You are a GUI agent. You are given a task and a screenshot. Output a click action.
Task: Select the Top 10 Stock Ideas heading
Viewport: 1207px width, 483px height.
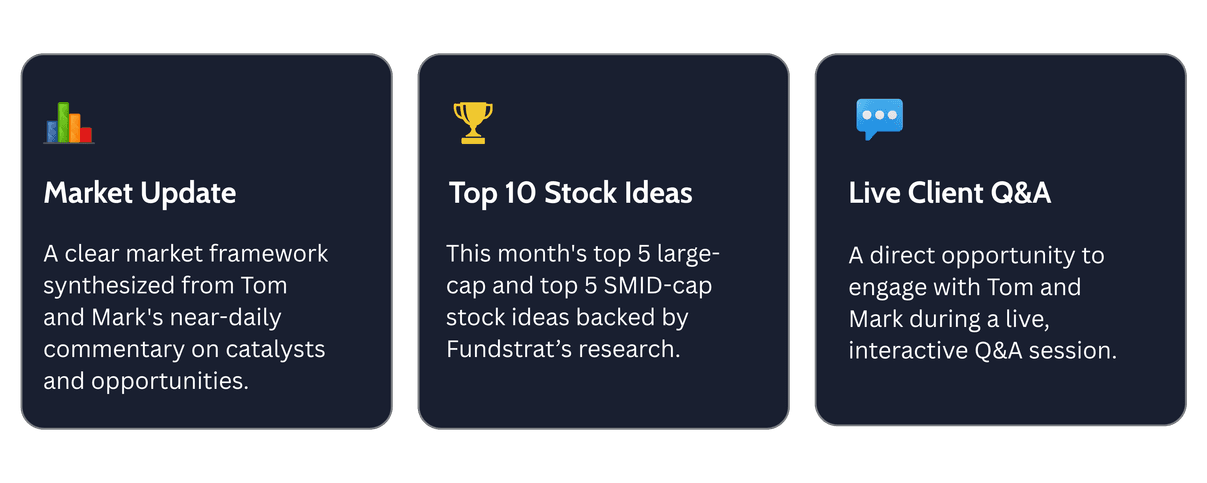point(570,193)
